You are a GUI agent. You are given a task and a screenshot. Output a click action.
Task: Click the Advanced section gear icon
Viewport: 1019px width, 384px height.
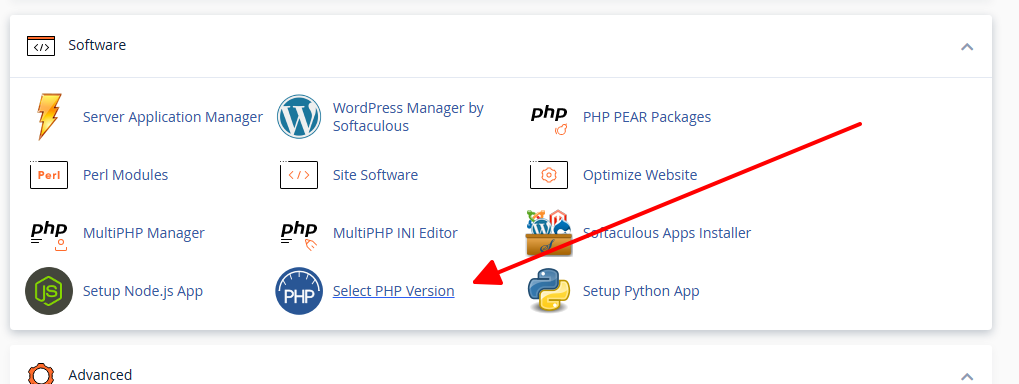[x=41, y=374]
